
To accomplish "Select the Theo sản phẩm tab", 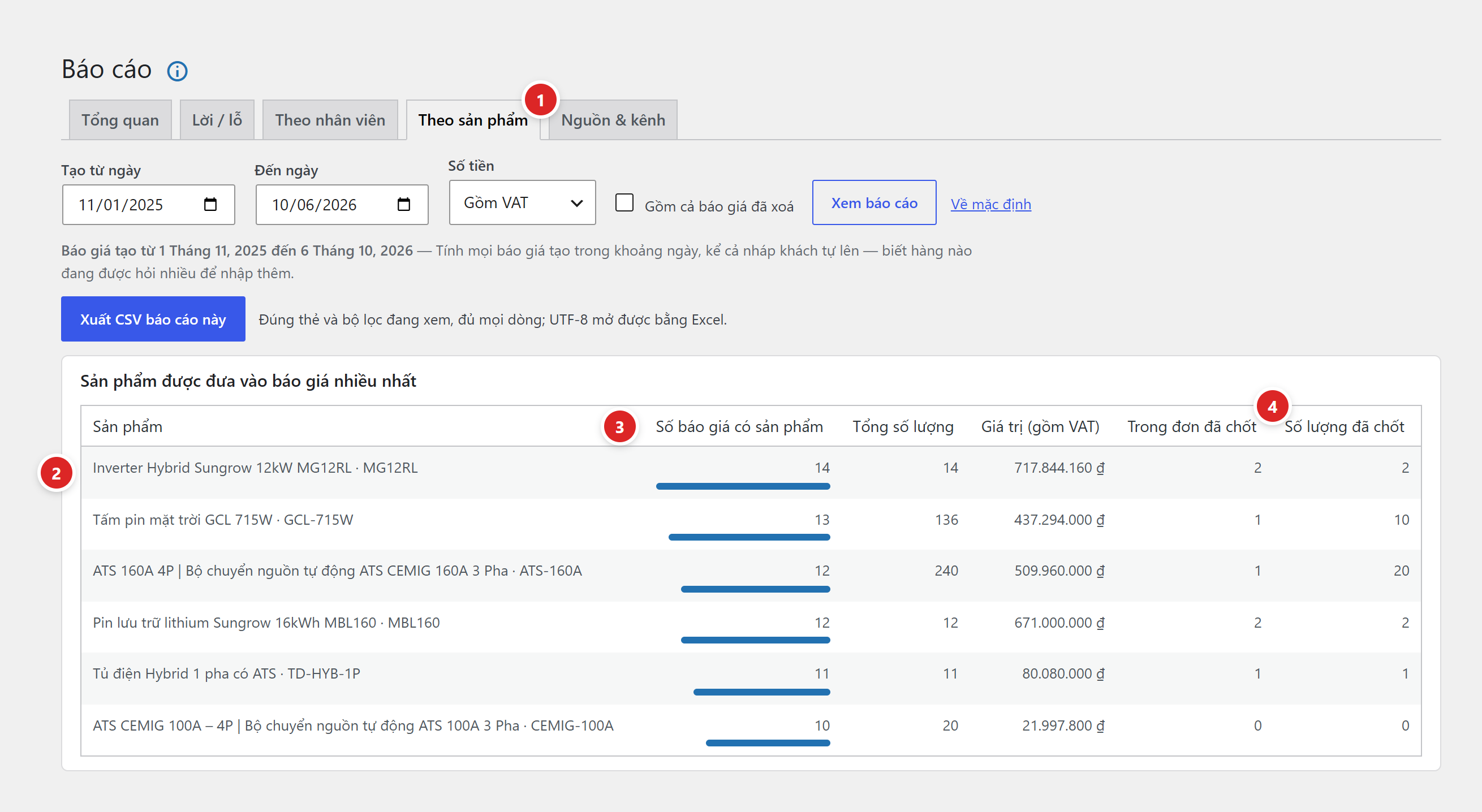I will click(x=473, y=120).
